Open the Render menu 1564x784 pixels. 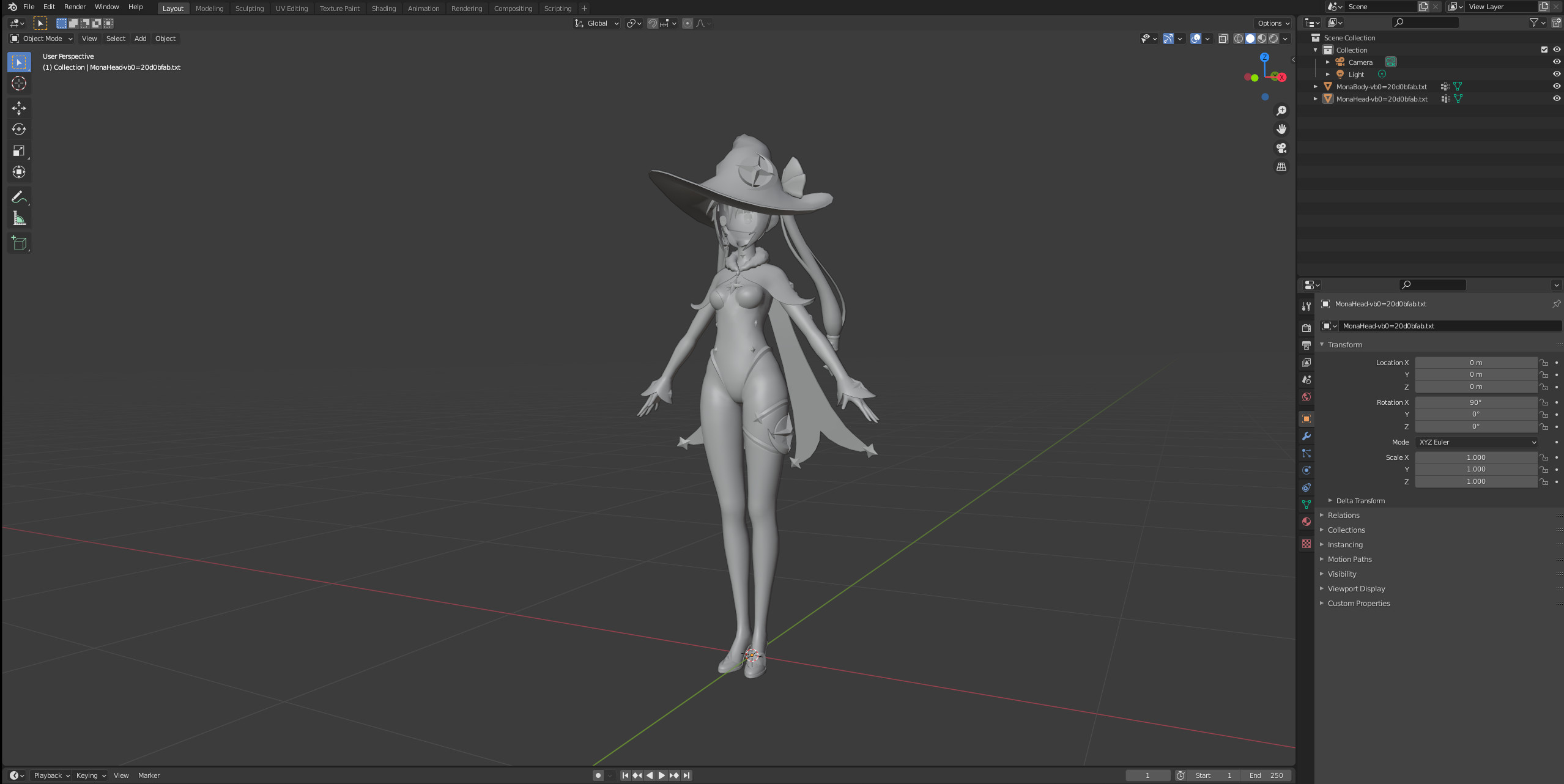pos(75,7)
